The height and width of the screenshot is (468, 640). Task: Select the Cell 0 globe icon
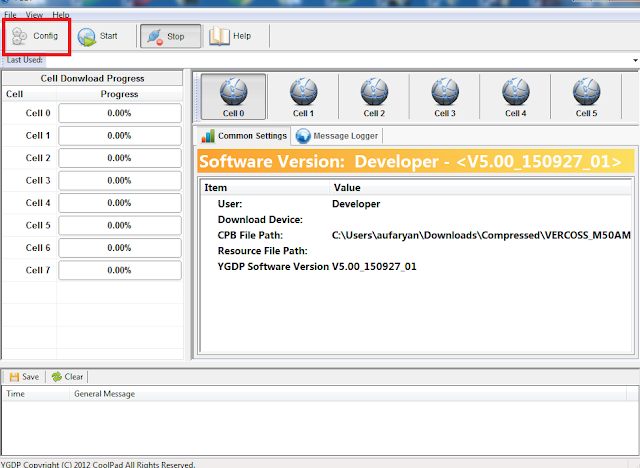pos(233,97)
